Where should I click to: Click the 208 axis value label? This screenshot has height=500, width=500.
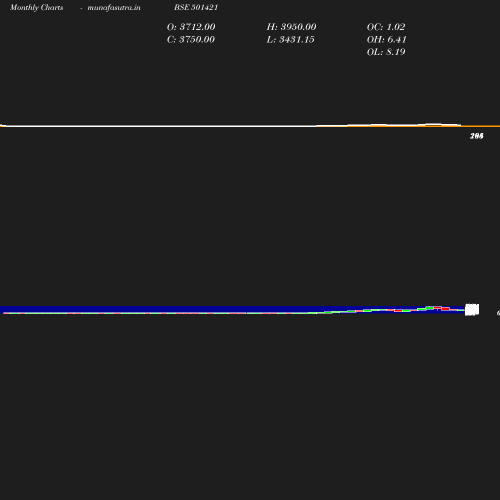pos(477,136)
